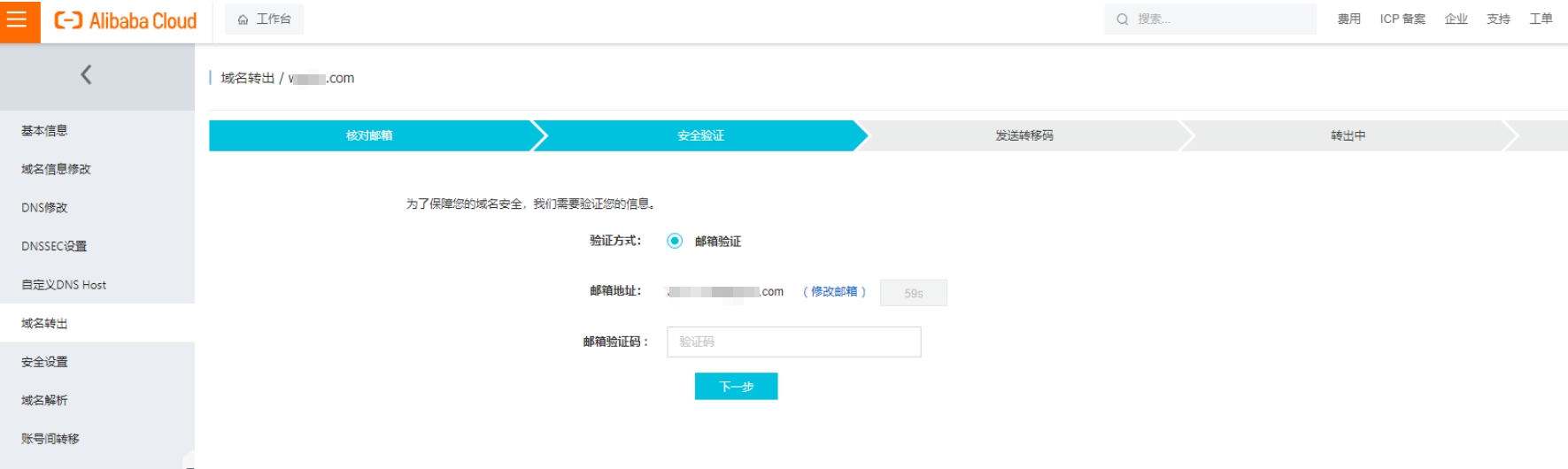Select 安全设置 in sidebar
This screenshot has height=469, width=1568.
(44, 362)
